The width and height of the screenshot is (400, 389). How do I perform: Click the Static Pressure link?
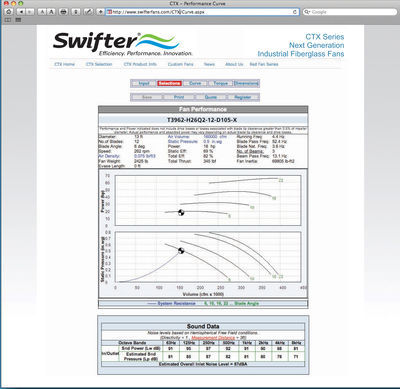(x=183, y=142)
